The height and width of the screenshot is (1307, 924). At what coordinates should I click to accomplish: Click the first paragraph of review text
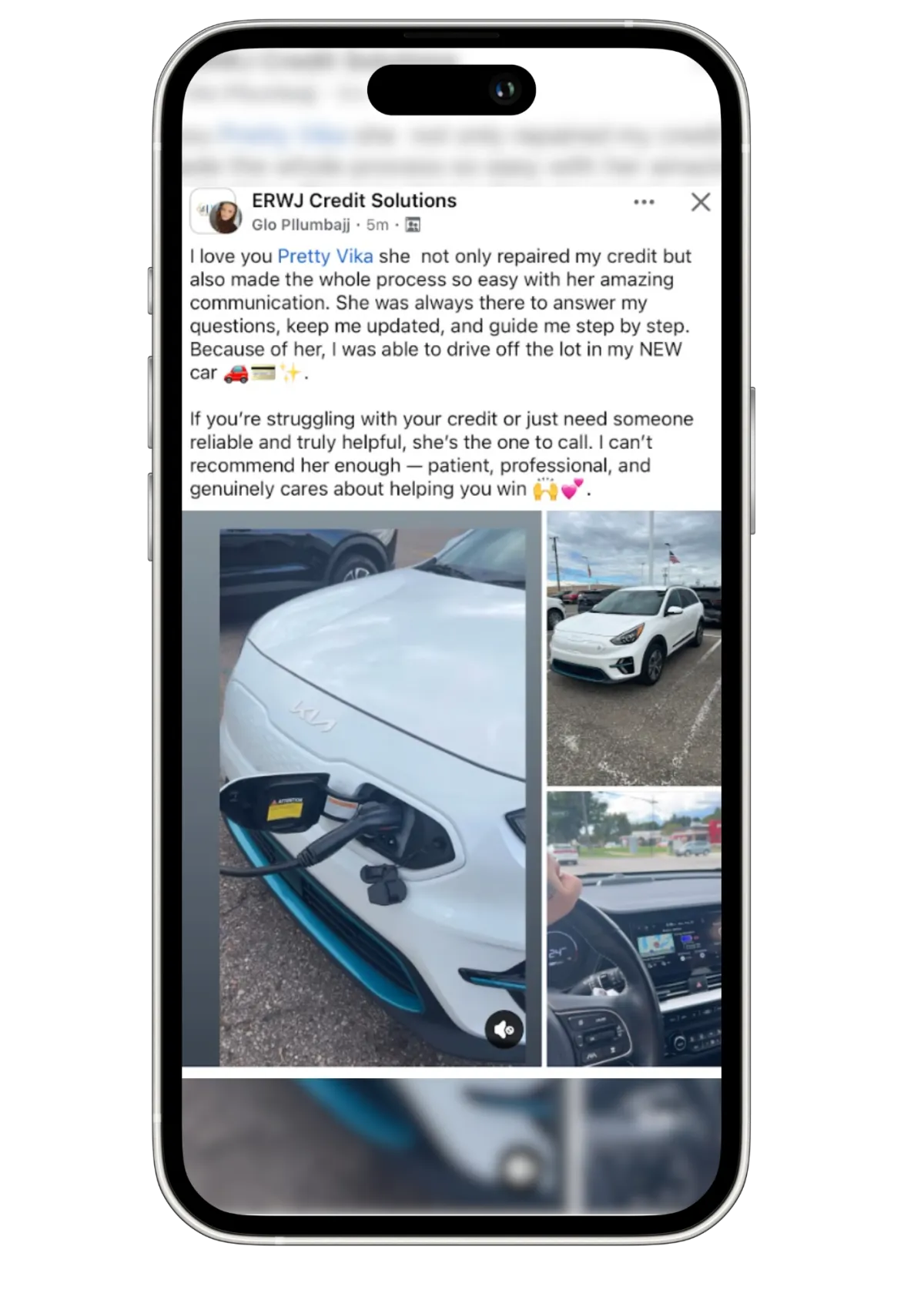pos(441,314)
